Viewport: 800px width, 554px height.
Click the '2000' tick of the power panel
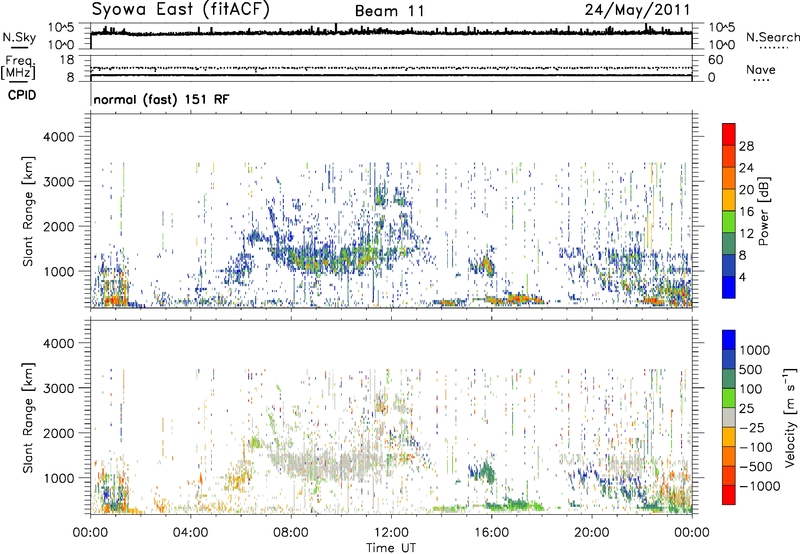pyautogui.click(x=59, y=226)
